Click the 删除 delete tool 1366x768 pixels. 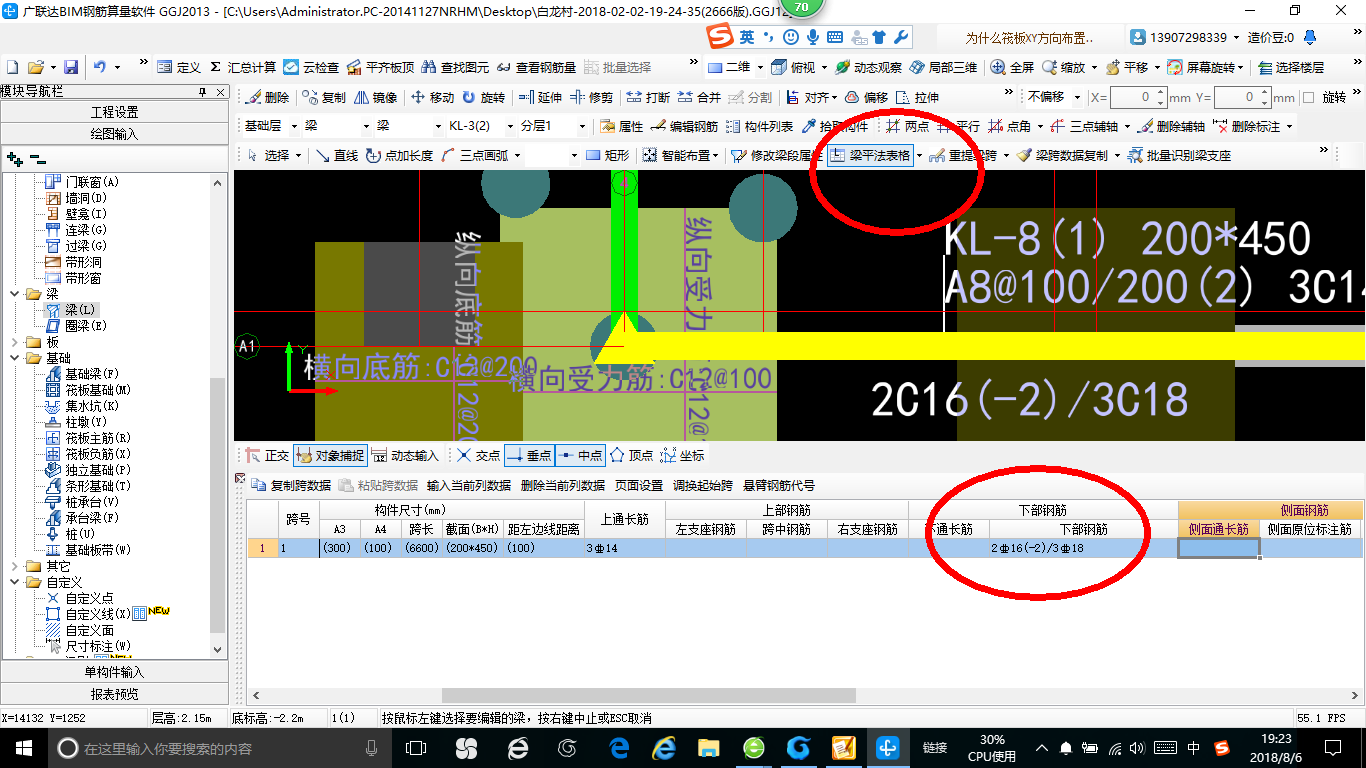tap(267, 97)
